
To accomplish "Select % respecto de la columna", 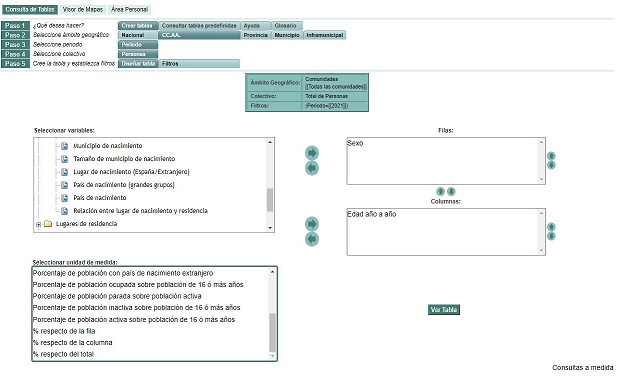I will (73, 343).
